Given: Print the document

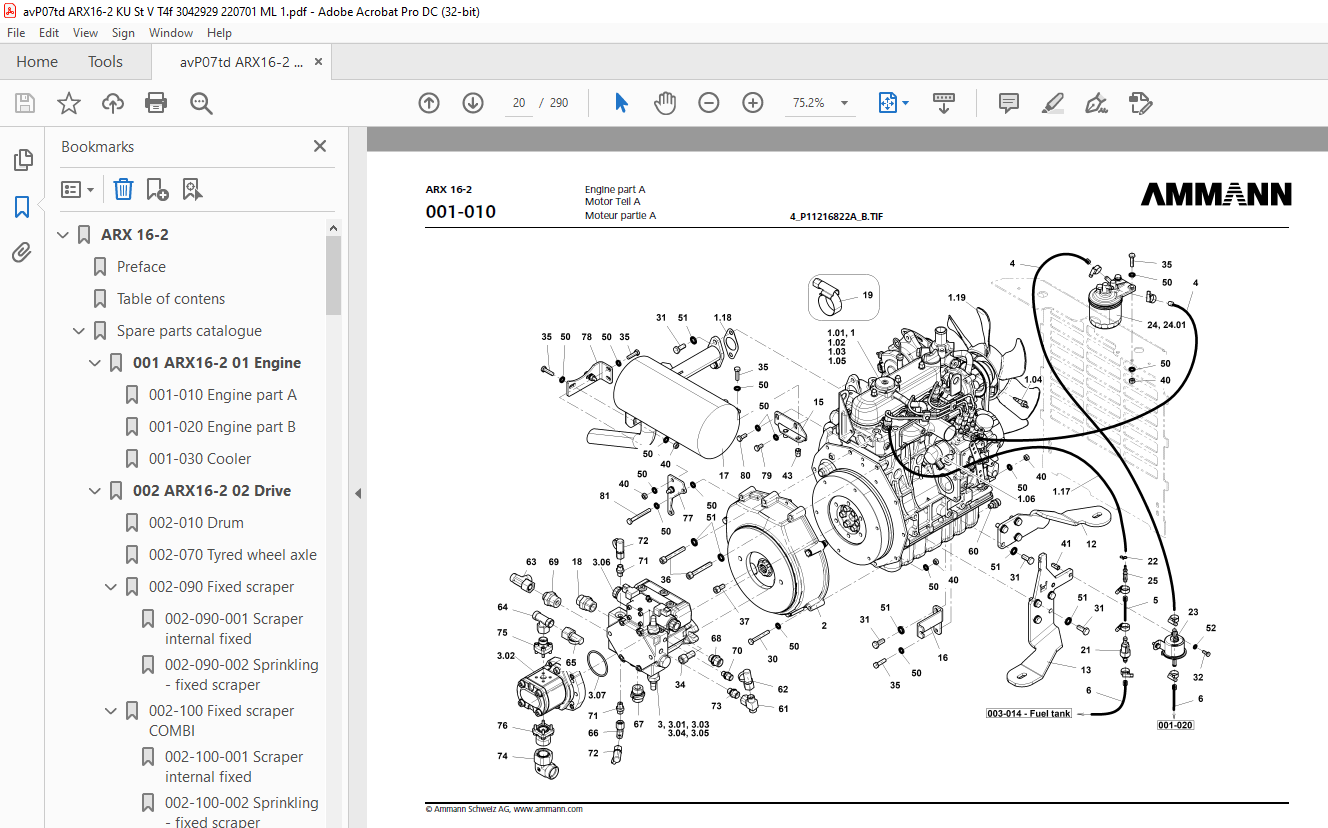Looking at the screenshot, I should click(156, 103).
